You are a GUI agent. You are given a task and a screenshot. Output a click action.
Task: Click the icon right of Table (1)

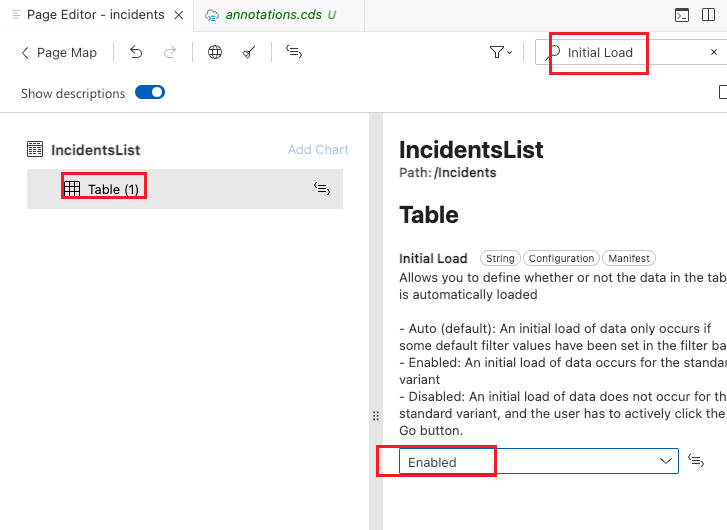(x=322, y=188)
